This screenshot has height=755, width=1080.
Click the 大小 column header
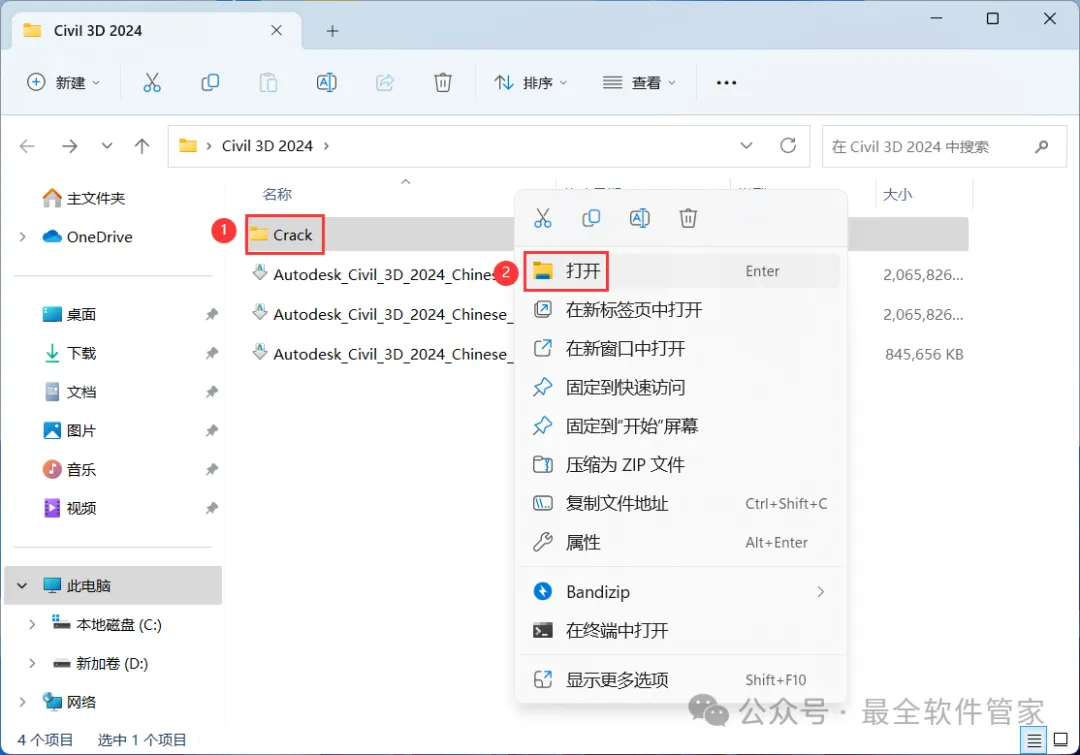[897, 194]
